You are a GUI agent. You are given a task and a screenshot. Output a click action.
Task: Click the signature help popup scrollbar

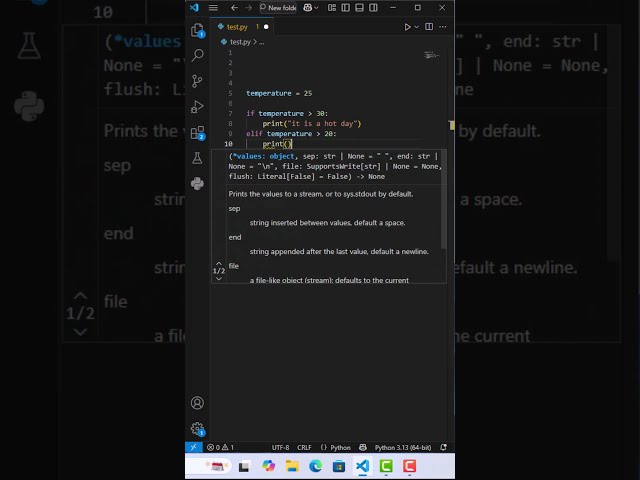(x=444, y=200)
